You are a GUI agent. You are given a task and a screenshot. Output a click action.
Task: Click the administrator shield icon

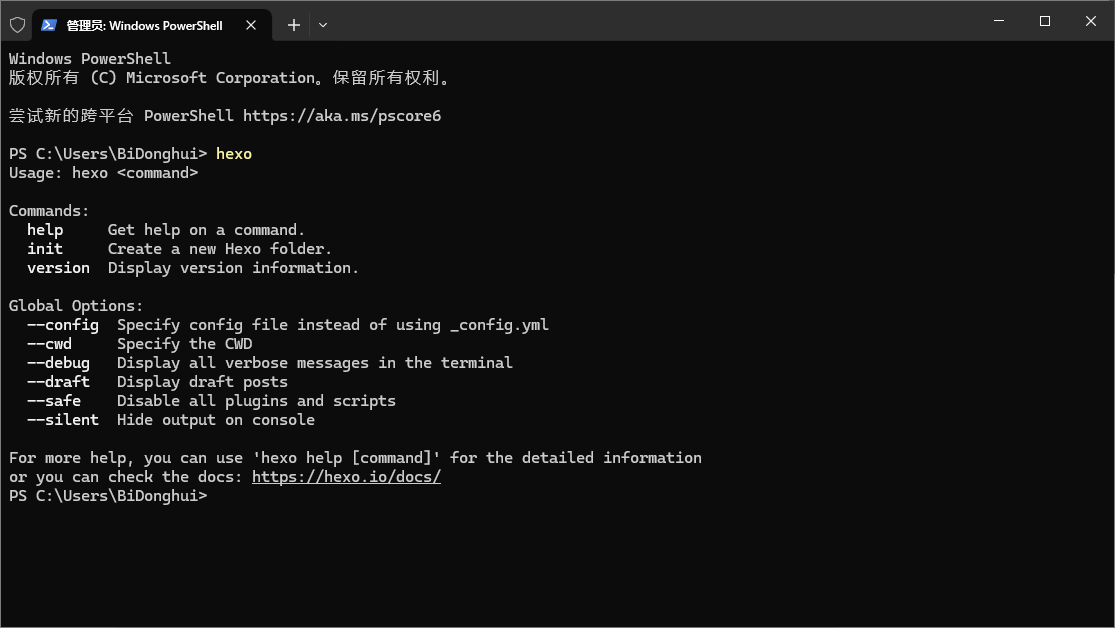17,25
